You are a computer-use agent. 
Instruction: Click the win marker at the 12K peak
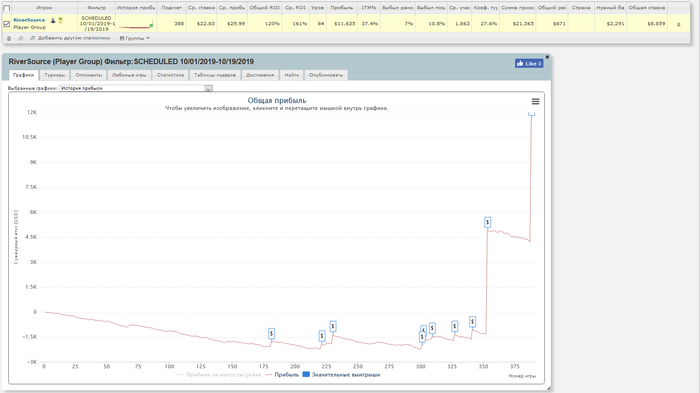pos(531,114)
